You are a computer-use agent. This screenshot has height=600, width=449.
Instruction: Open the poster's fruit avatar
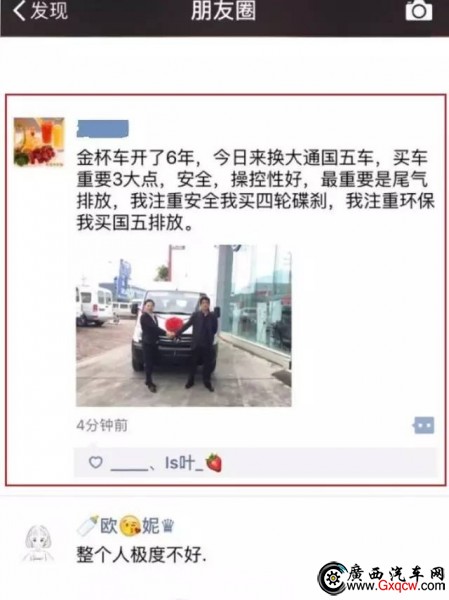coord(39,142)
